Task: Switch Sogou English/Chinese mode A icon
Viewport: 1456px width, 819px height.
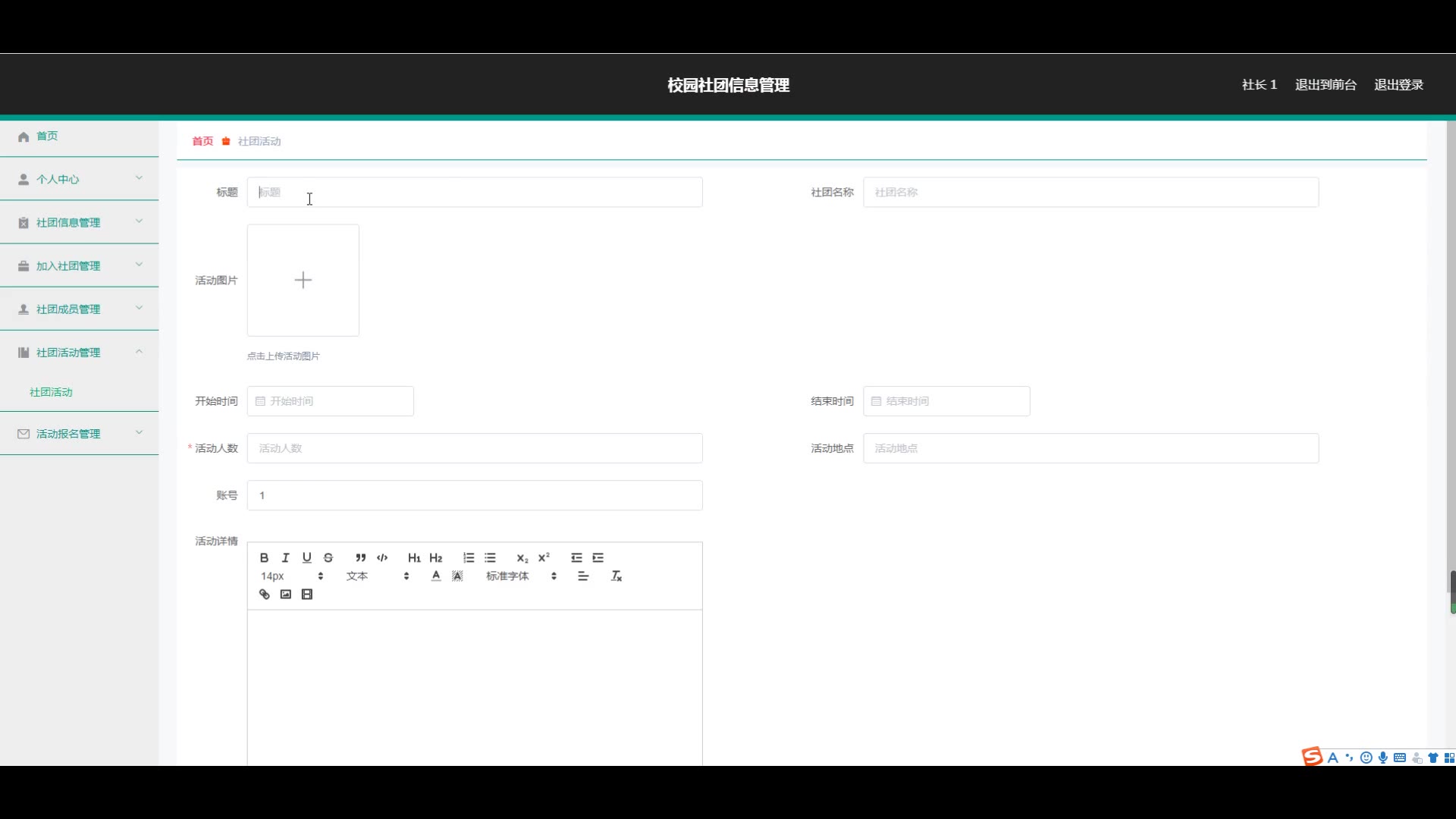Action: pyautogui.click(x=1332, y=758)
